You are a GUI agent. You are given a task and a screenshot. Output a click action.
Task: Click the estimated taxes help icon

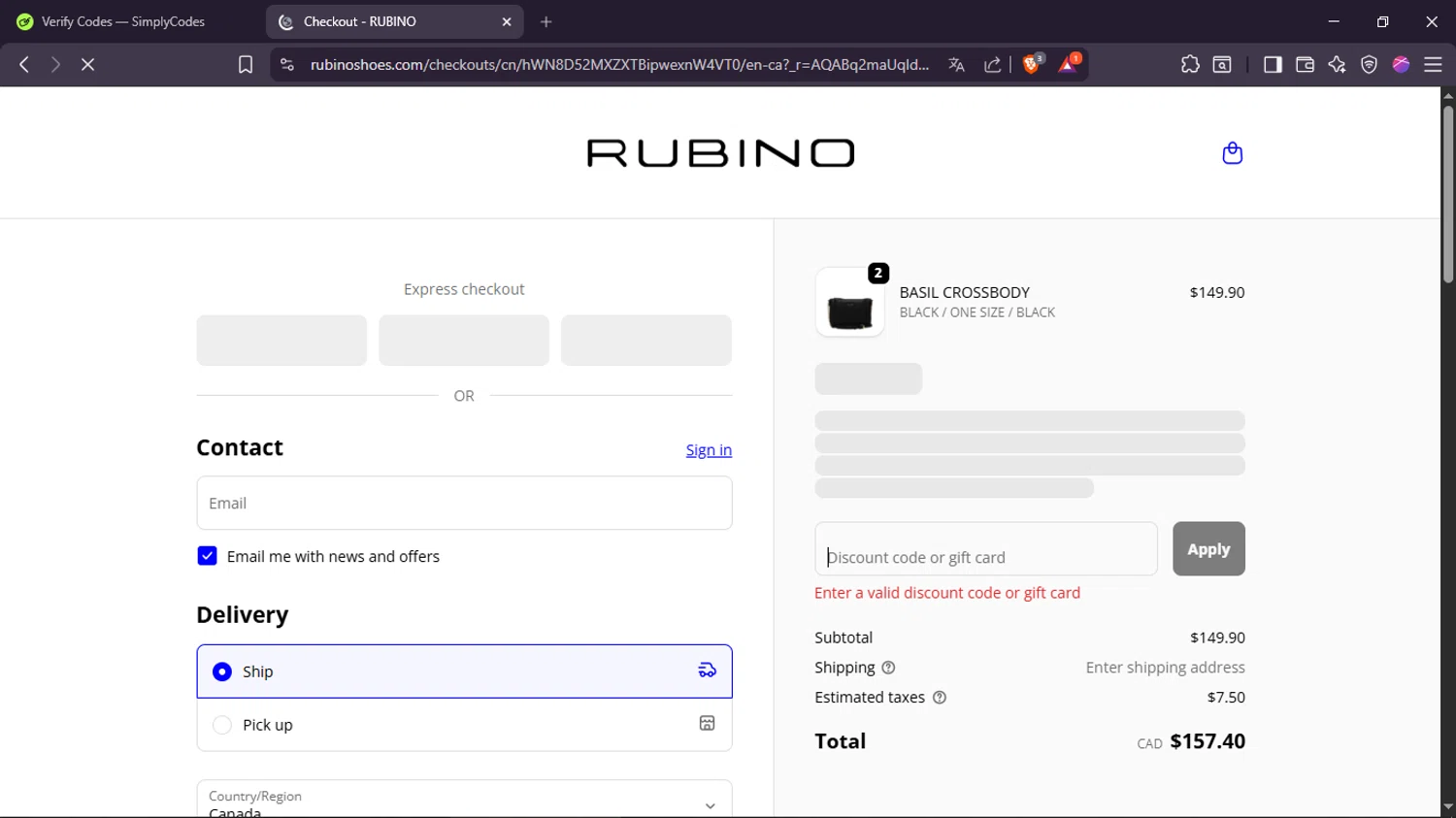(x=939, y=698)
